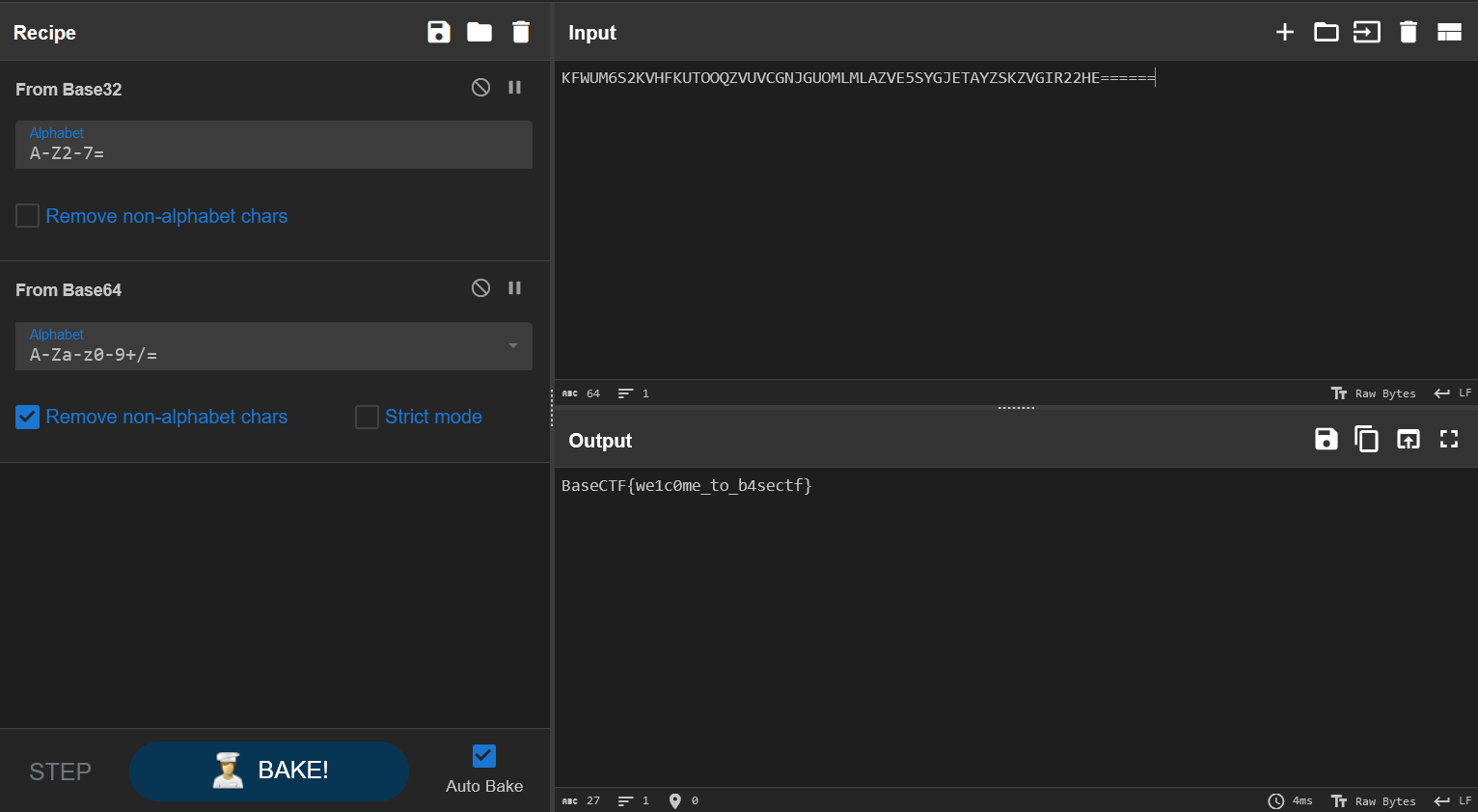The height and width of the screenshot is (812, 1478).
Task: Enable Strict mode for Base64
Action: pos(367,417)
